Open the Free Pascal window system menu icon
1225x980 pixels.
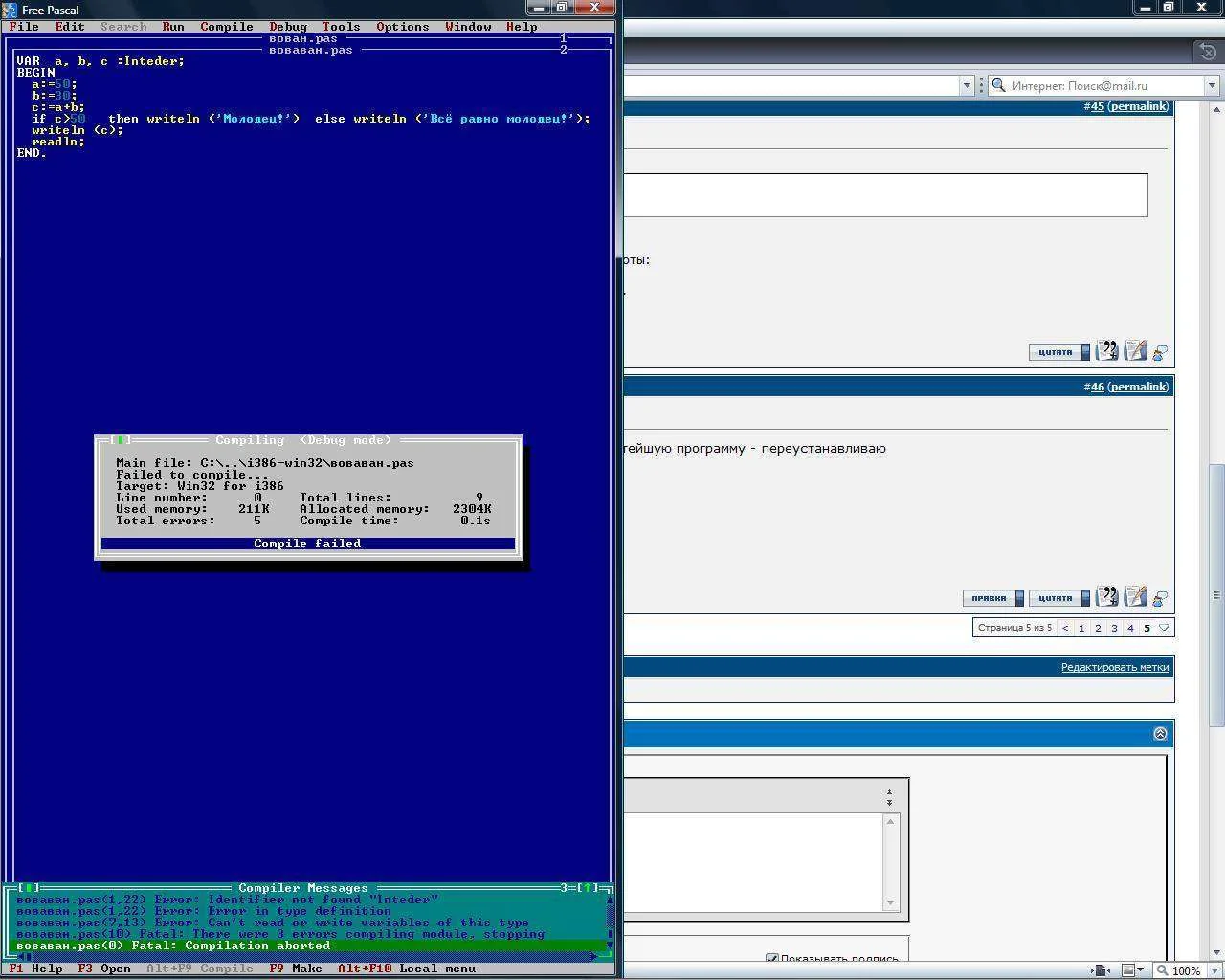[x=11, y=10]
